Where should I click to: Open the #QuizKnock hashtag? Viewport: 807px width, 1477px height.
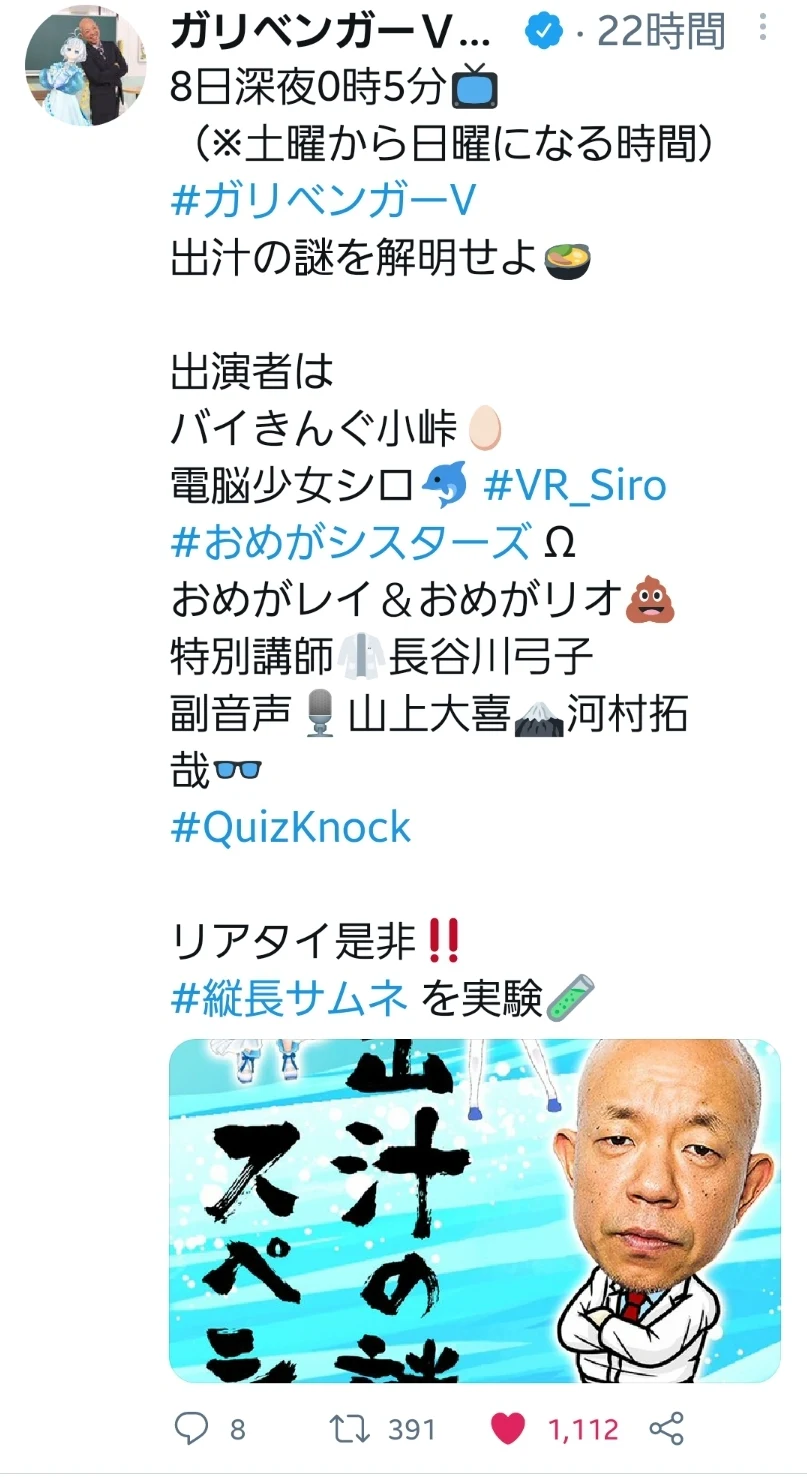tap(291, 827)
